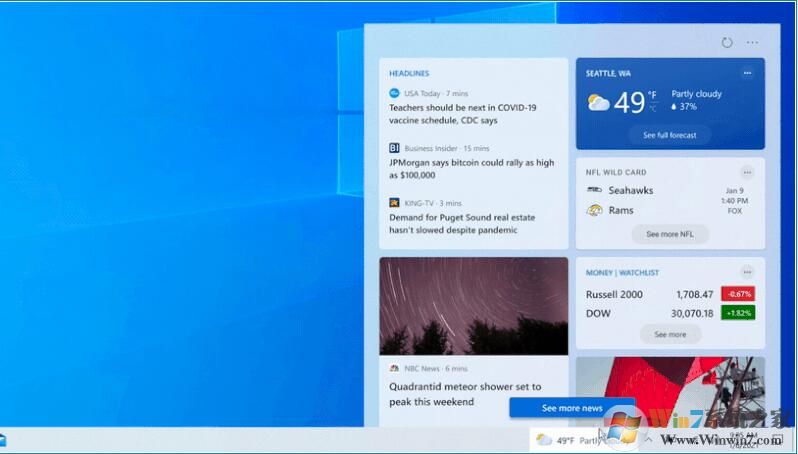798x454 pixels.
Task: Open the Seattle weather card options menu
Action: point(747,73)
